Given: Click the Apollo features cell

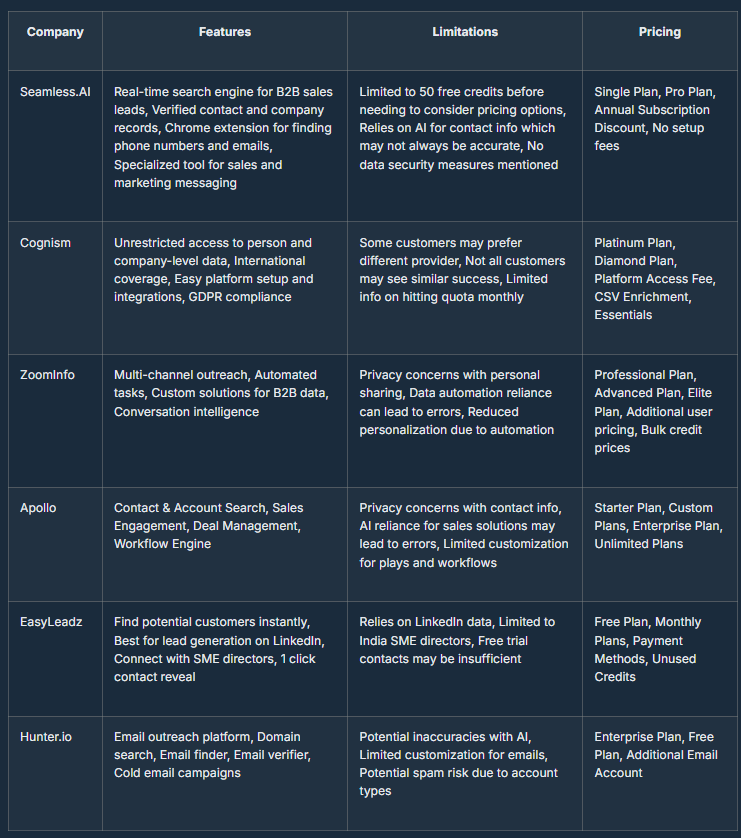Looking at the screenshot, I should 208,526.
